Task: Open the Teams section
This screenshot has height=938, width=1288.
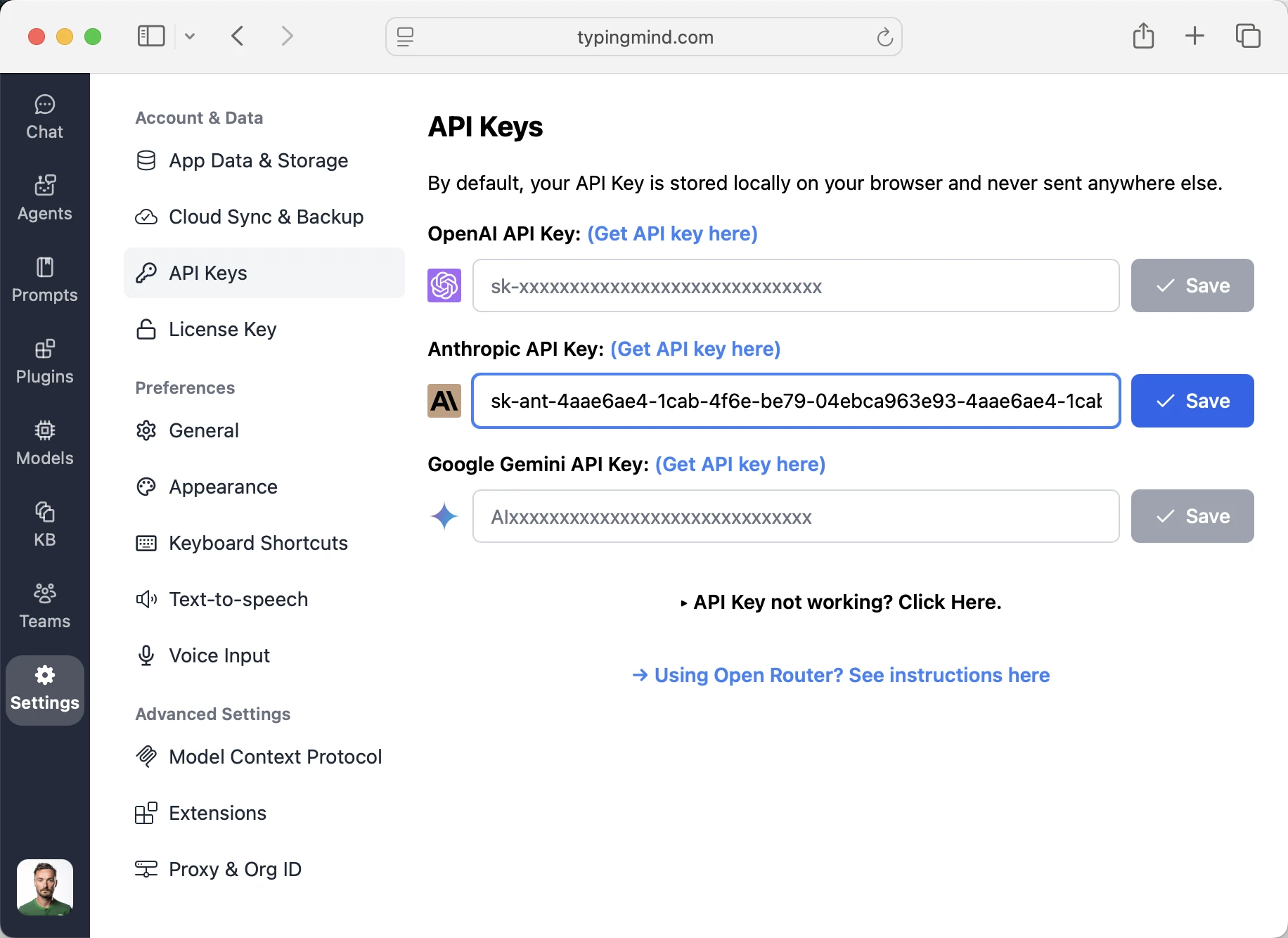Action: tap(44, 606)
